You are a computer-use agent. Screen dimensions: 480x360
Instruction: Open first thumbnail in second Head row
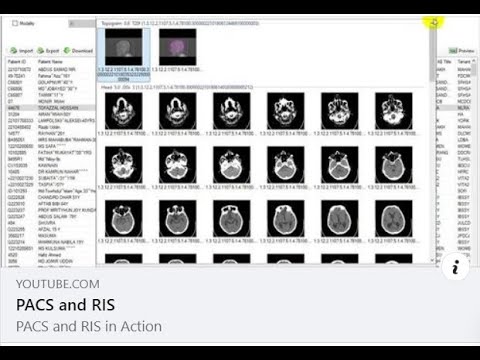[x=124, y=165]
